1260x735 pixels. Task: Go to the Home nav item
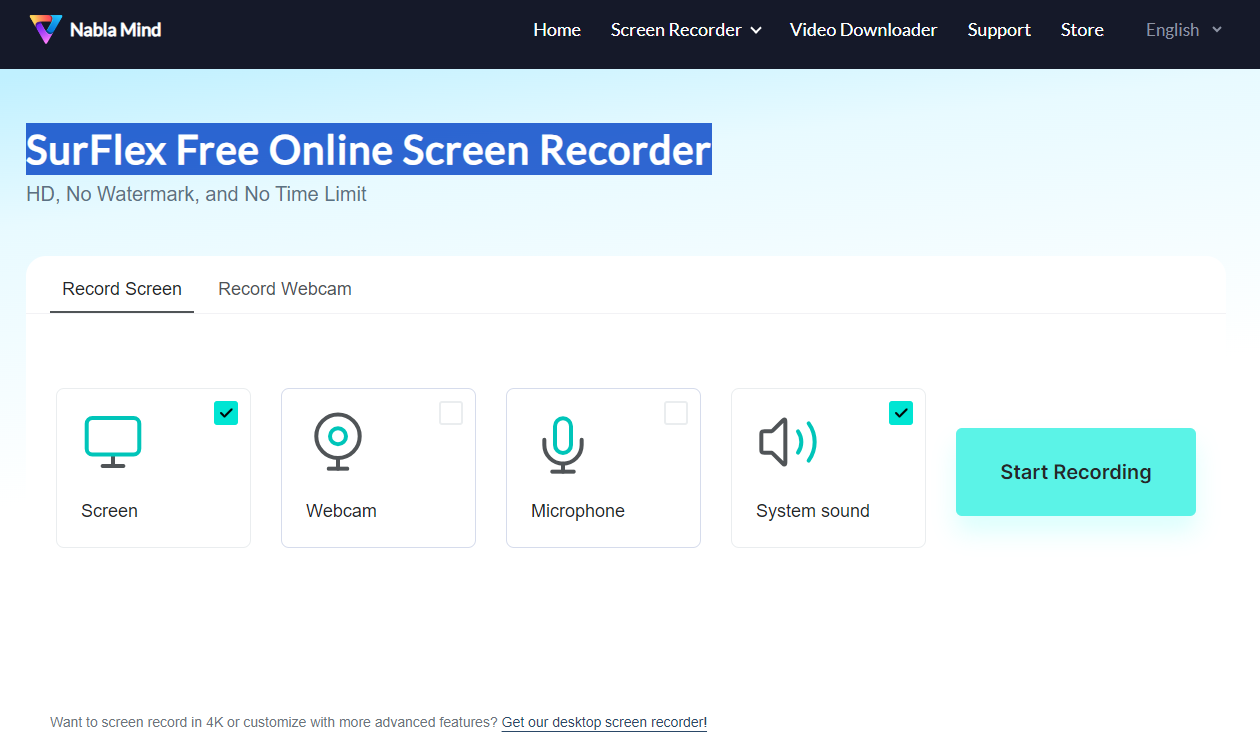pos(557,30)
